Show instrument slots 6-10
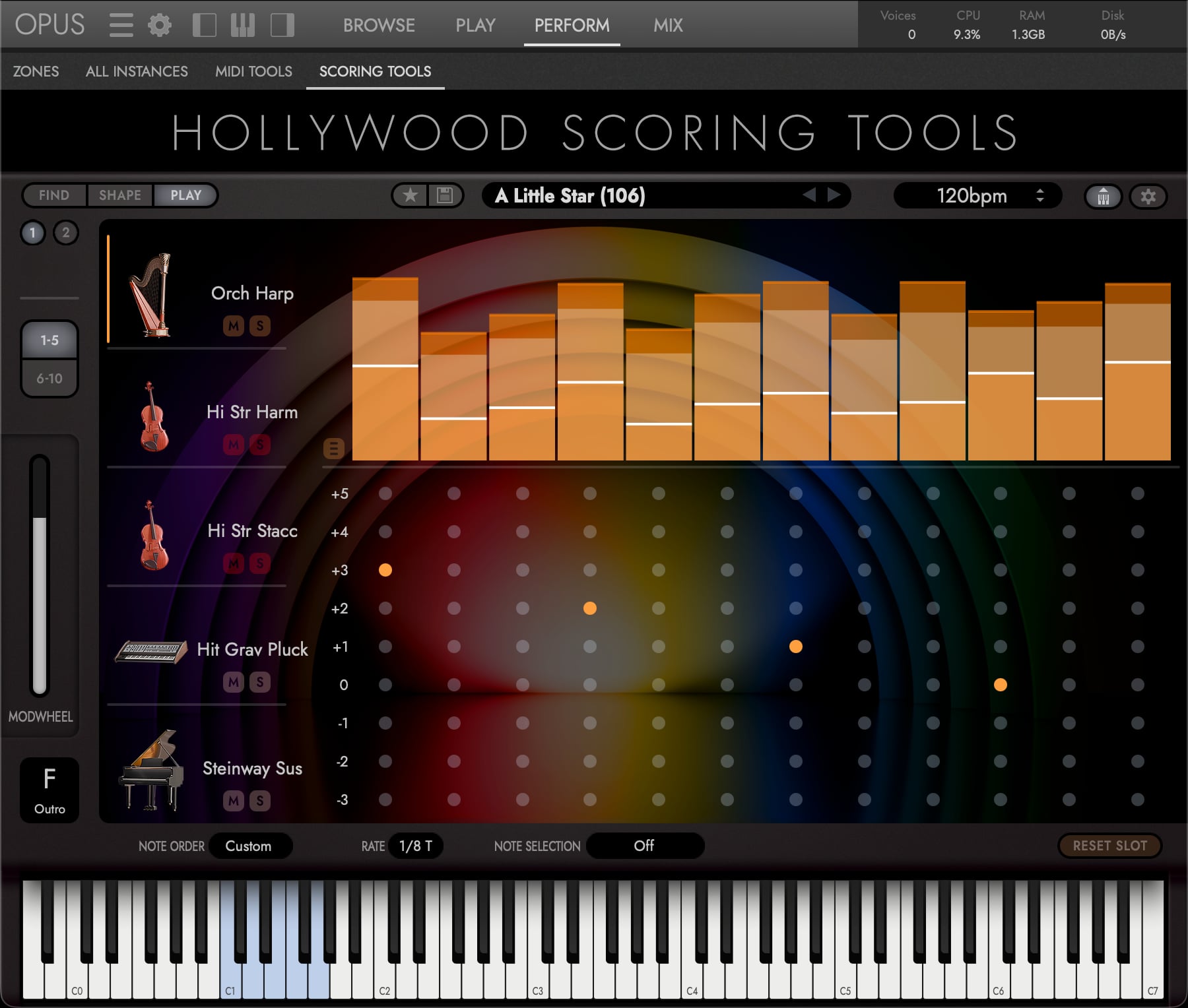Image resolution: width=1188 pixels, height=1008 pixels. (x=49, y=379)
